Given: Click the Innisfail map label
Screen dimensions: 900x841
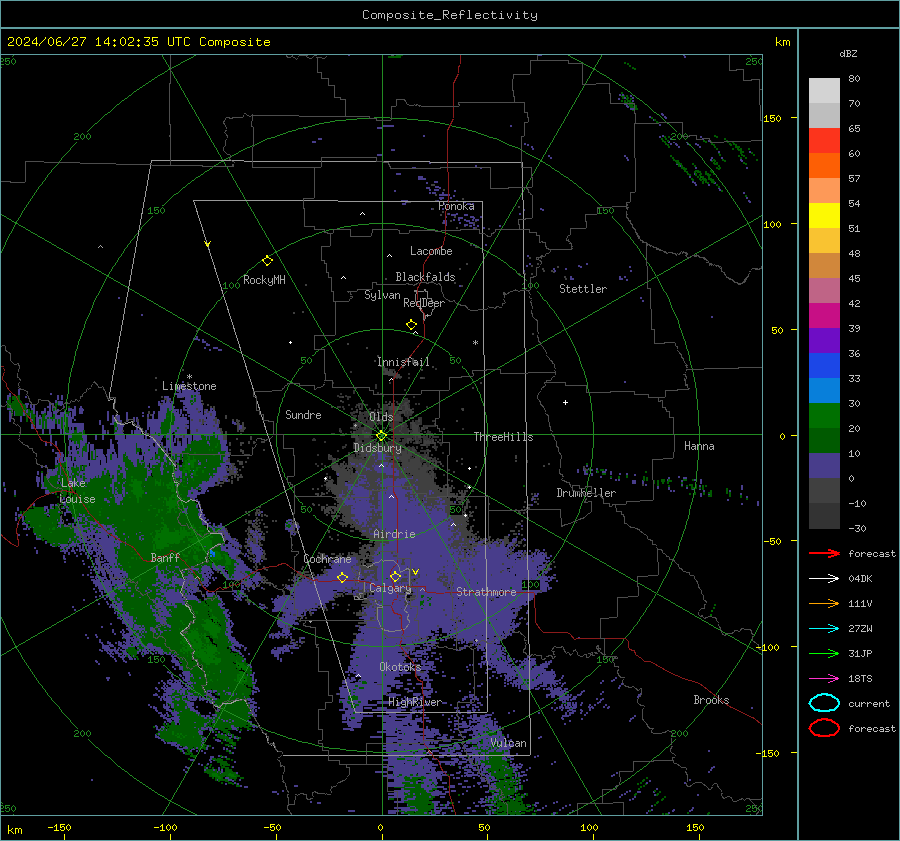Looking at the screenshot, I should (x=403, y=362).
